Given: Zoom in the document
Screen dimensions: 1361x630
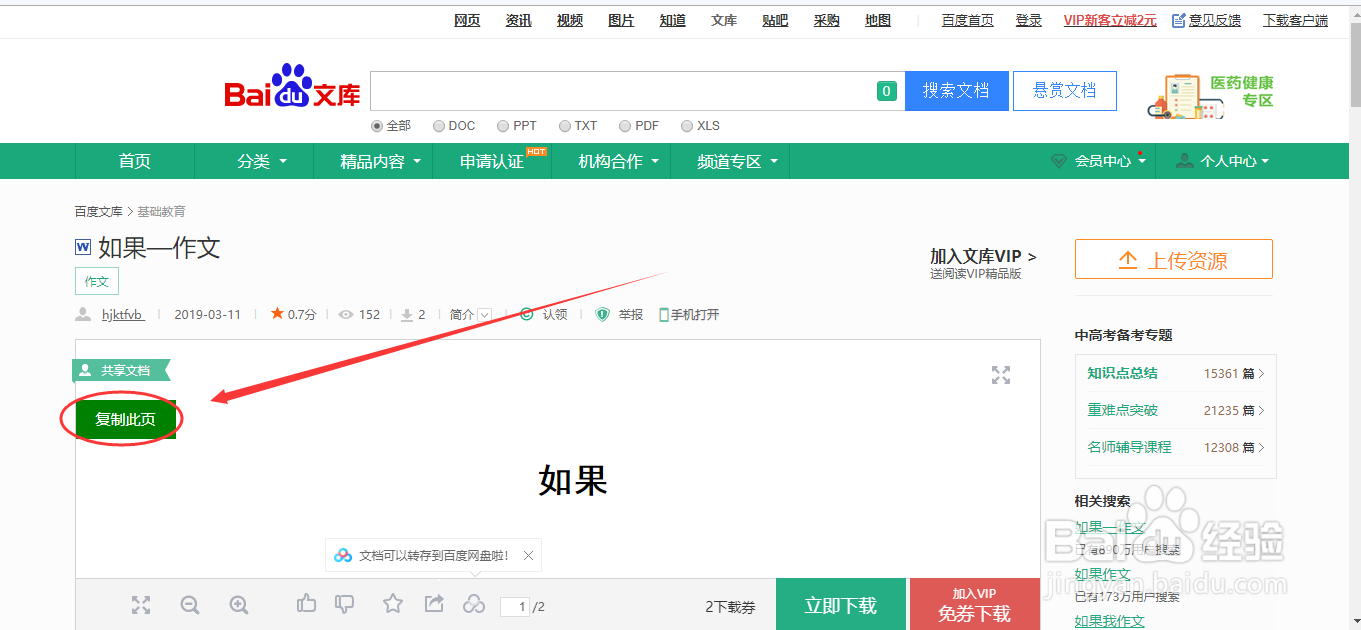Looking at the screenshot, I should [x=239, y=605].
